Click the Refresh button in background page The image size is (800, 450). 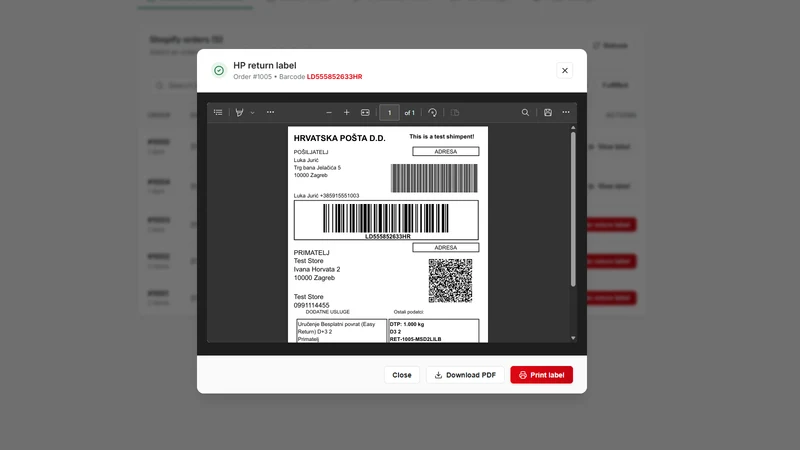coord(610,45)
